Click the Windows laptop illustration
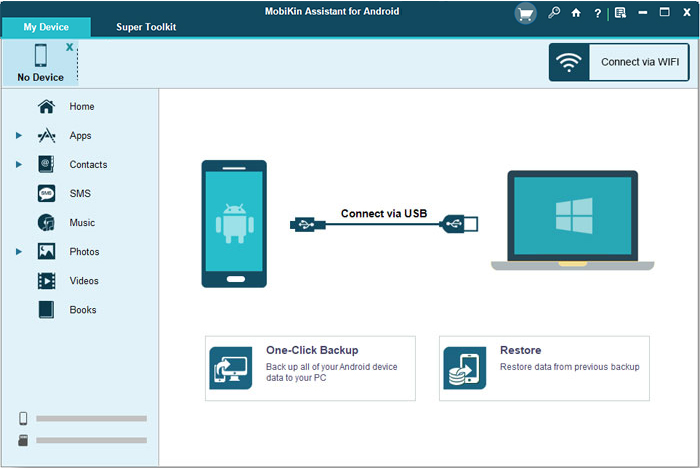This screenshot has width=700, height=468. tap(572, 220)
